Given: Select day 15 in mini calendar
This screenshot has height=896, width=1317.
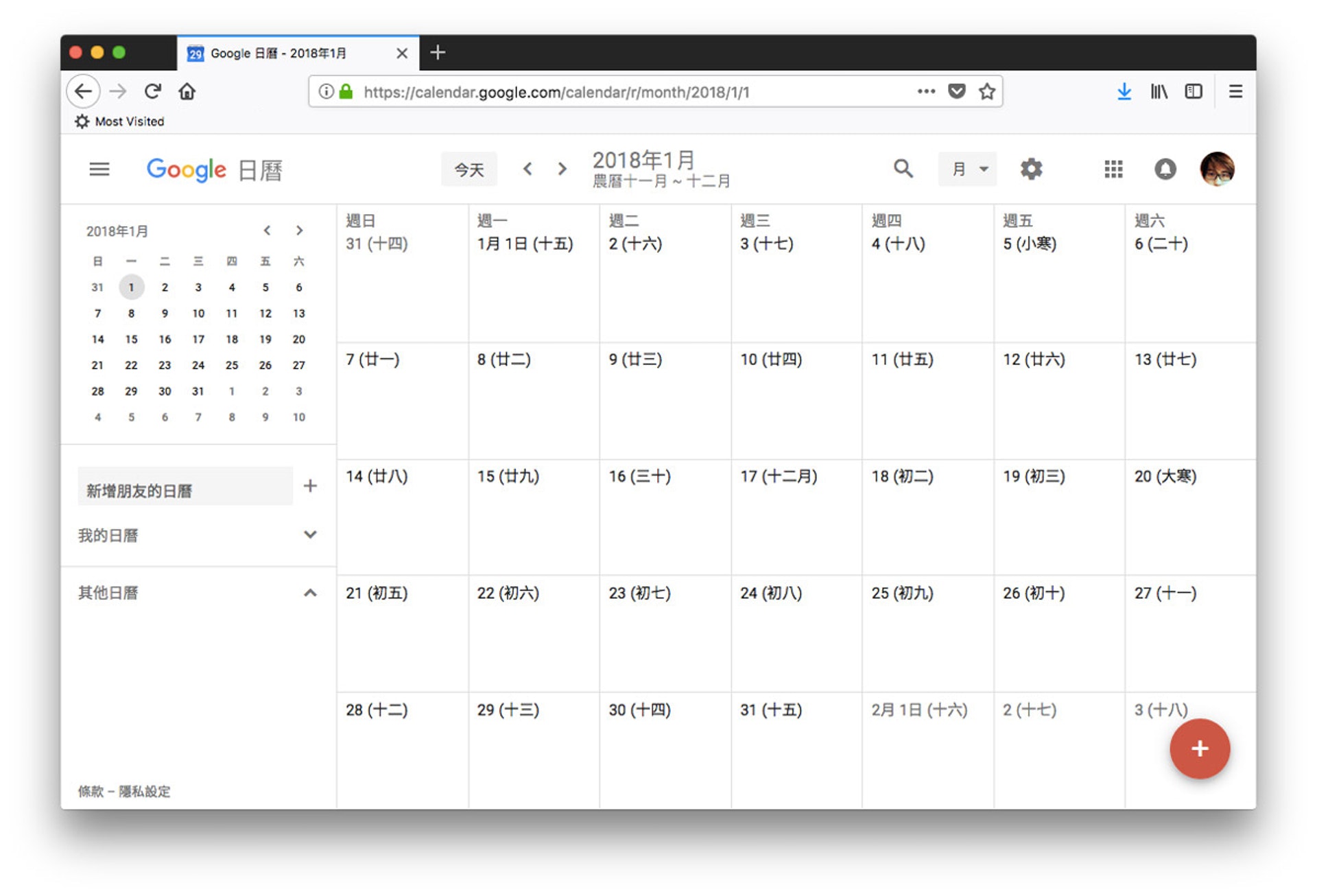Looking at the screenshot, I should point(131,339).
